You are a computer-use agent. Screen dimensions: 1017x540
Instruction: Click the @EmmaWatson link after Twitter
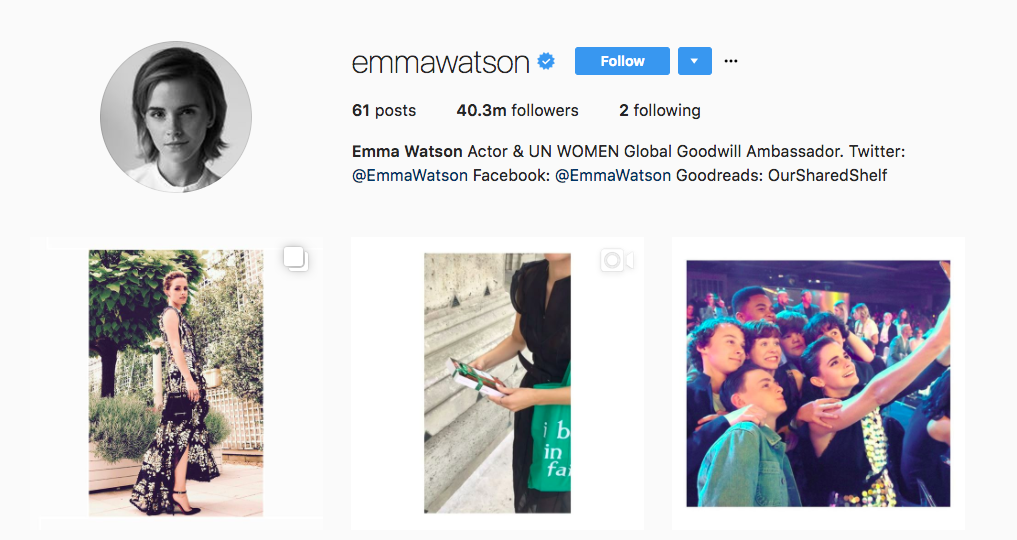pos(410,176)
